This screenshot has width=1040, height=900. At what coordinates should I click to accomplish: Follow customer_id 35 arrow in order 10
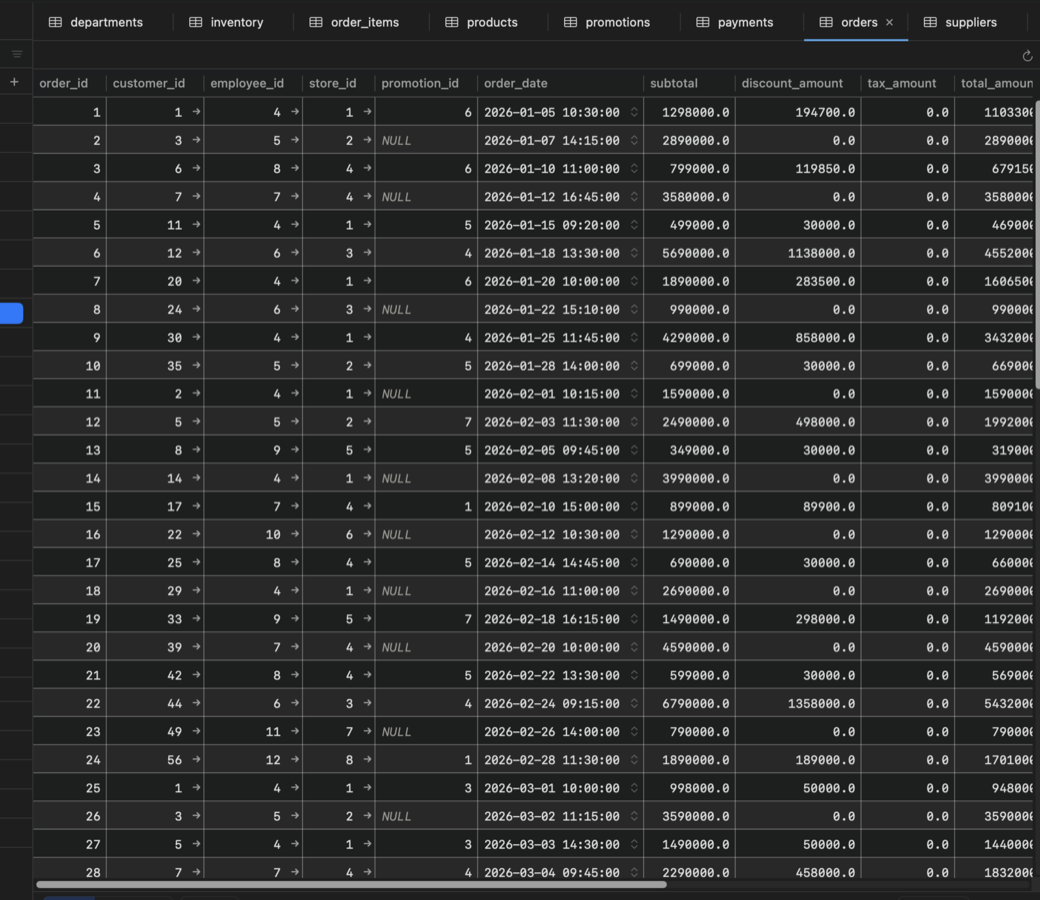[x=196, y=365]
